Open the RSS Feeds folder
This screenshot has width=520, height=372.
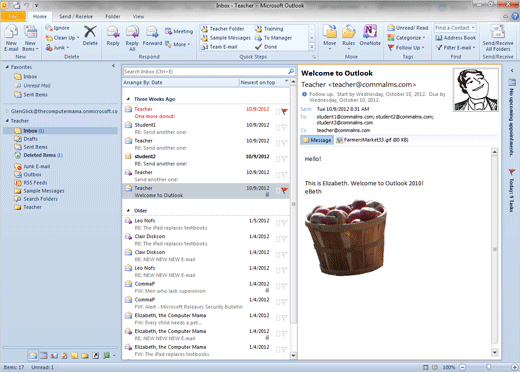pos(31,183)
